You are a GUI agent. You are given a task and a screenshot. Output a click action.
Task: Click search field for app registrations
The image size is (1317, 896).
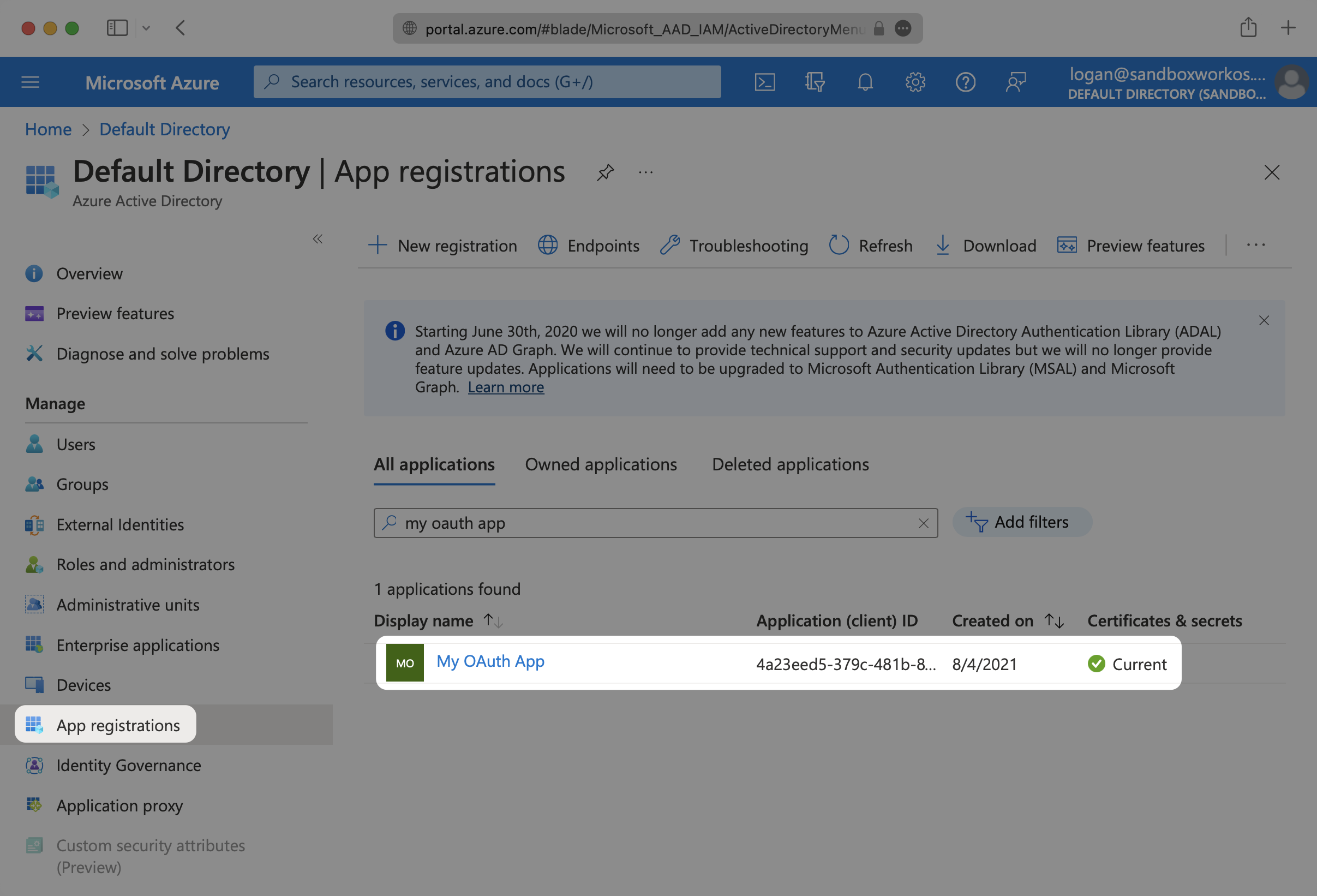coord(655,522)
